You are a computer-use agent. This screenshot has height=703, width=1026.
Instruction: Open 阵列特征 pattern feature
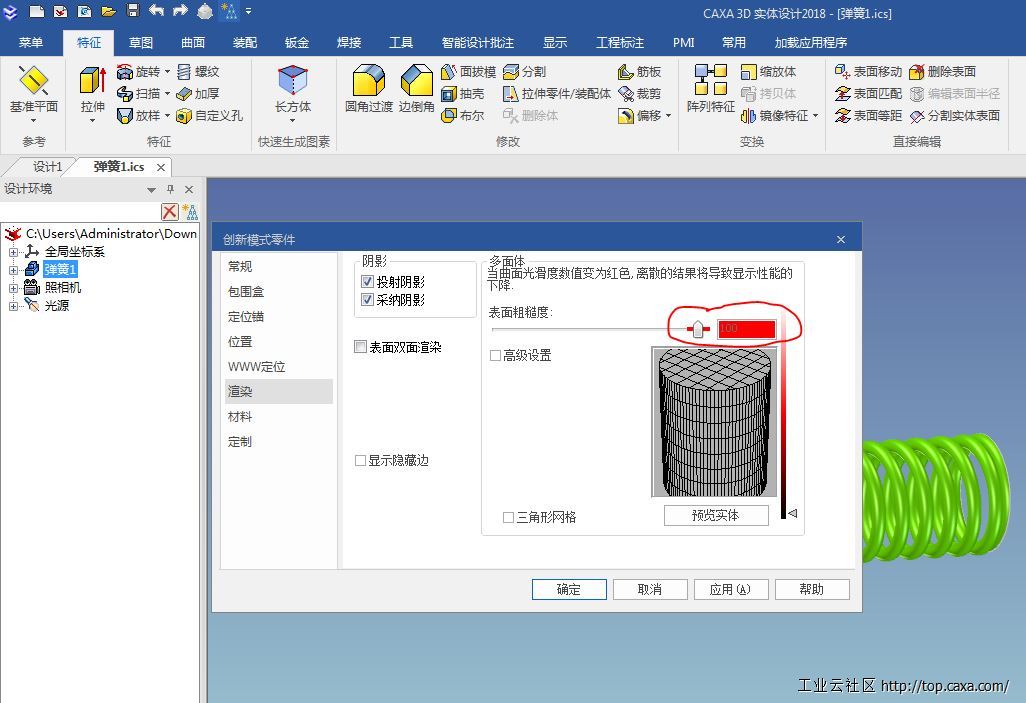tap(711, 90)
